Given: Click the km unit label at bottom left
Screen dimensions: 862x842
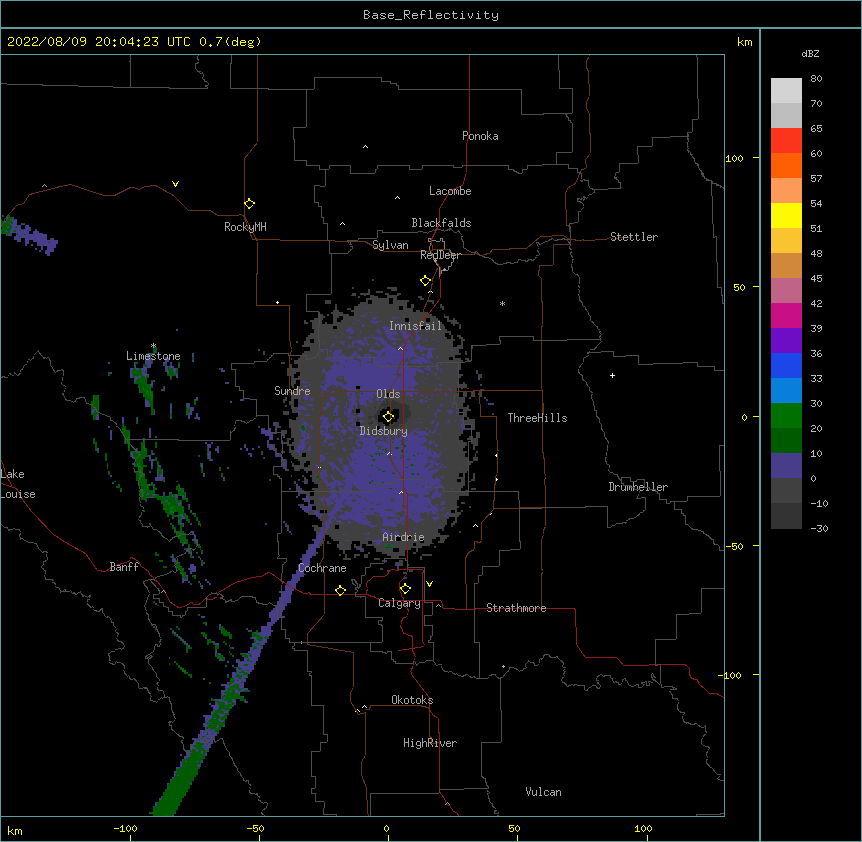Looking at the screenshot, I should (15, 830).
